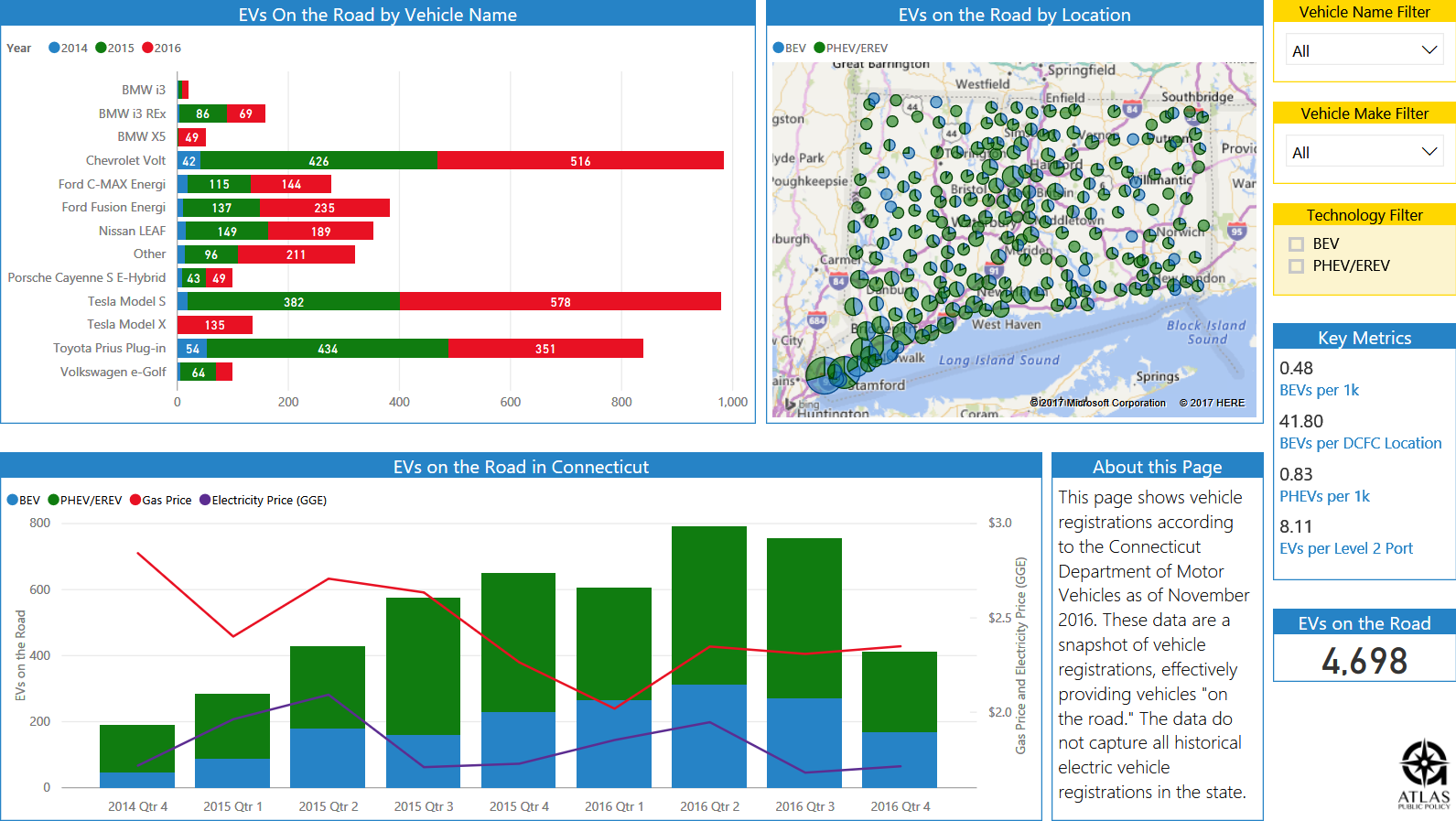Click the I-684 highway shield on the map
This screenshot has height=821, width=1456.
point(817,320)
